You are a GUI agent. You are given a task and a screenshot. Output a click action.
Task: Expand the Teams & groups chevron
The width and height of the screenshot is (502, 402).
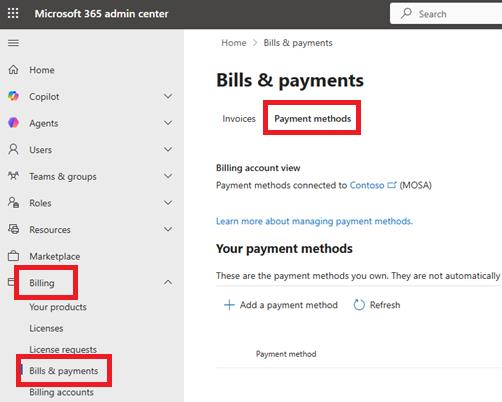[168, 176]
